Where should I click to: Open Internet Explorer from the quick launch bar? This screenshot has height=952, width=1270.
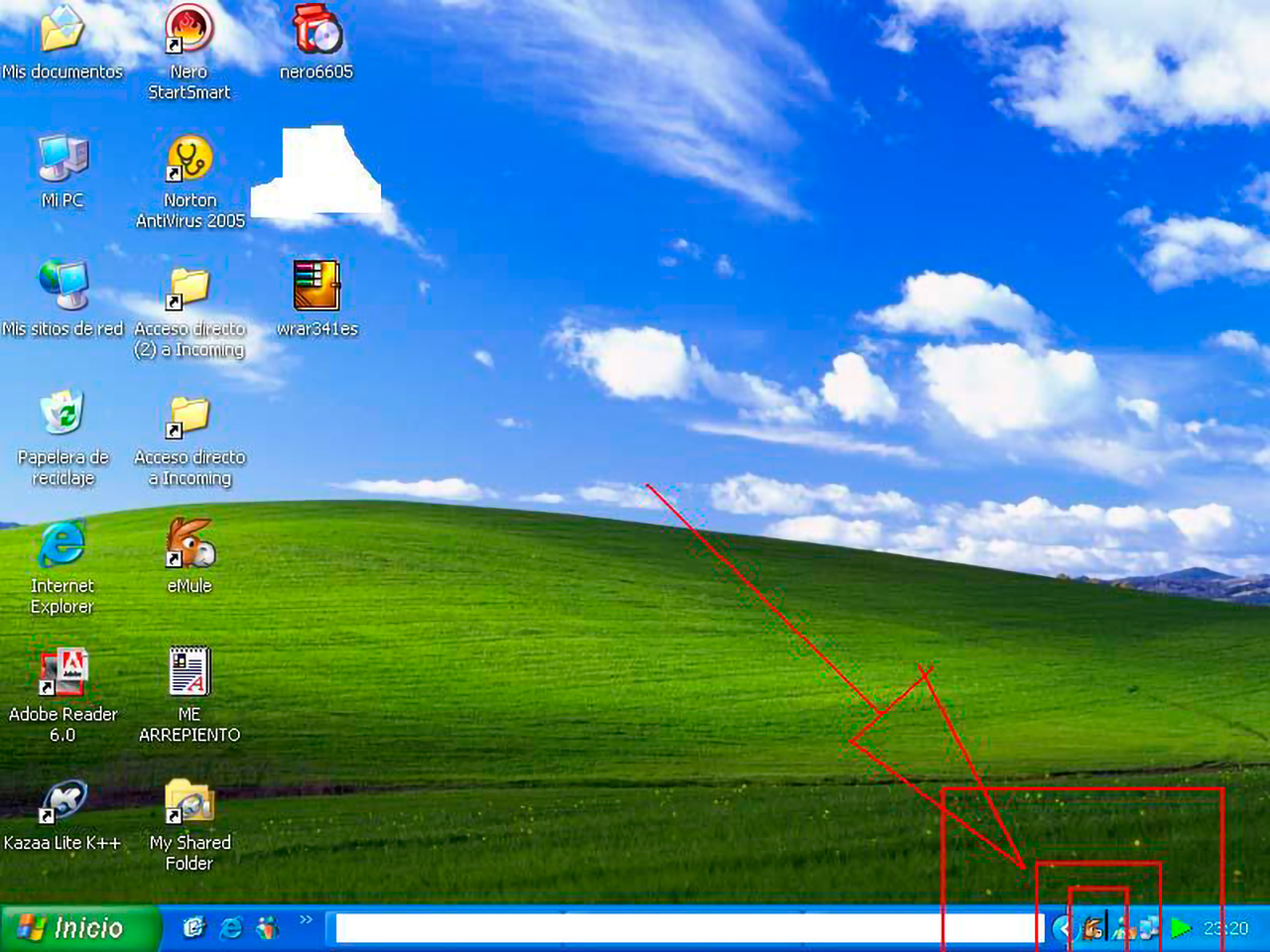231,928
